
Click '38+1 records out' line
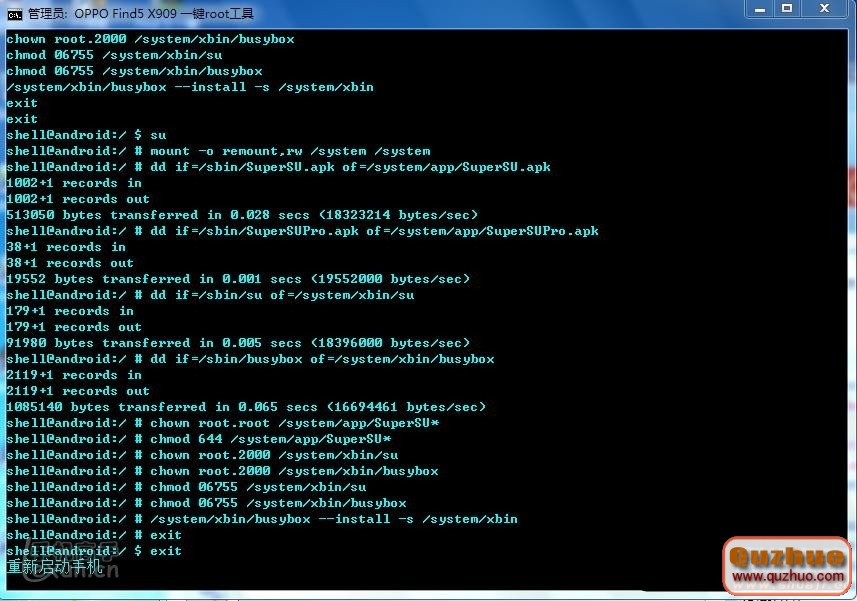tap(70, 263)
